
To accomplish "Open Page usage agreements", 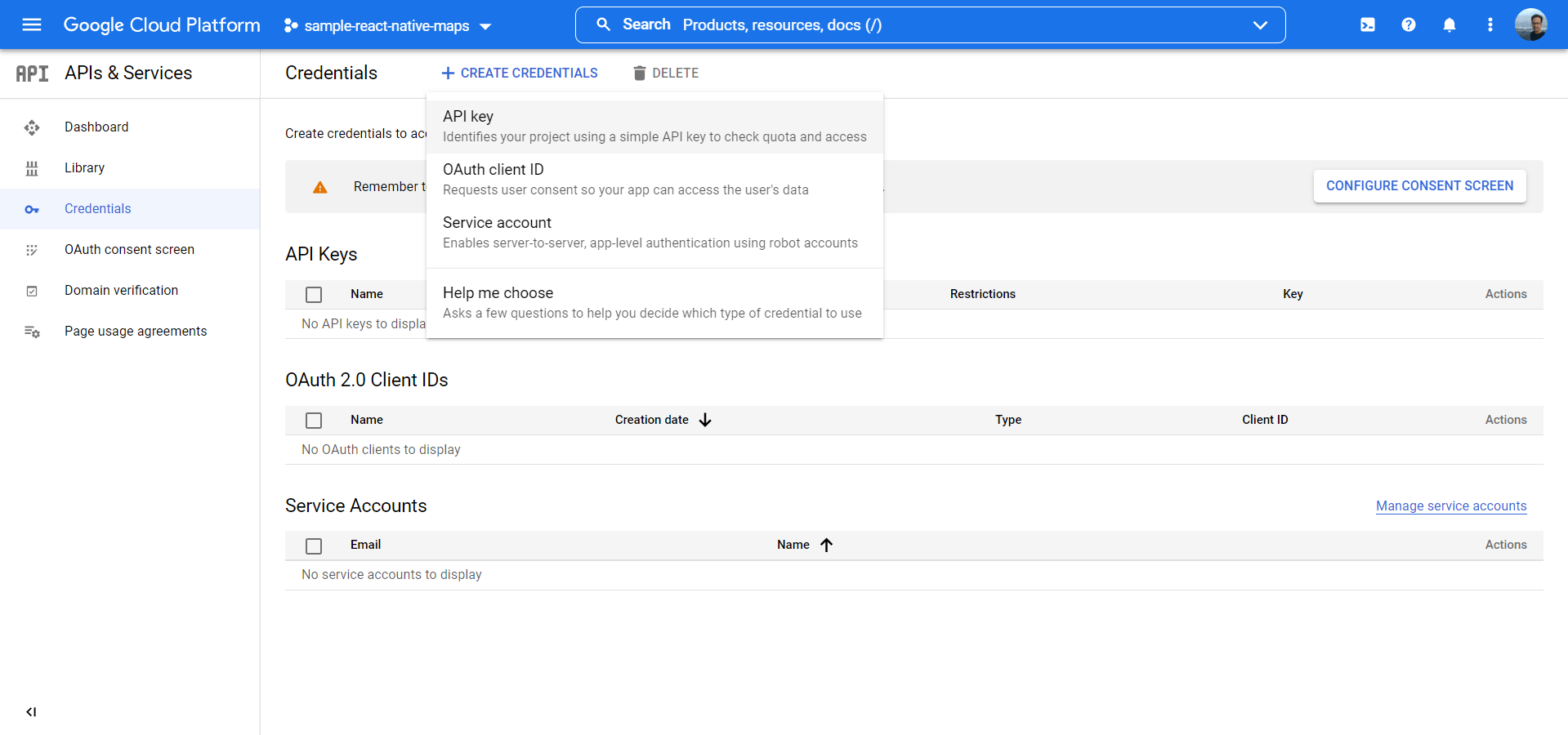I will pos(130,332).
